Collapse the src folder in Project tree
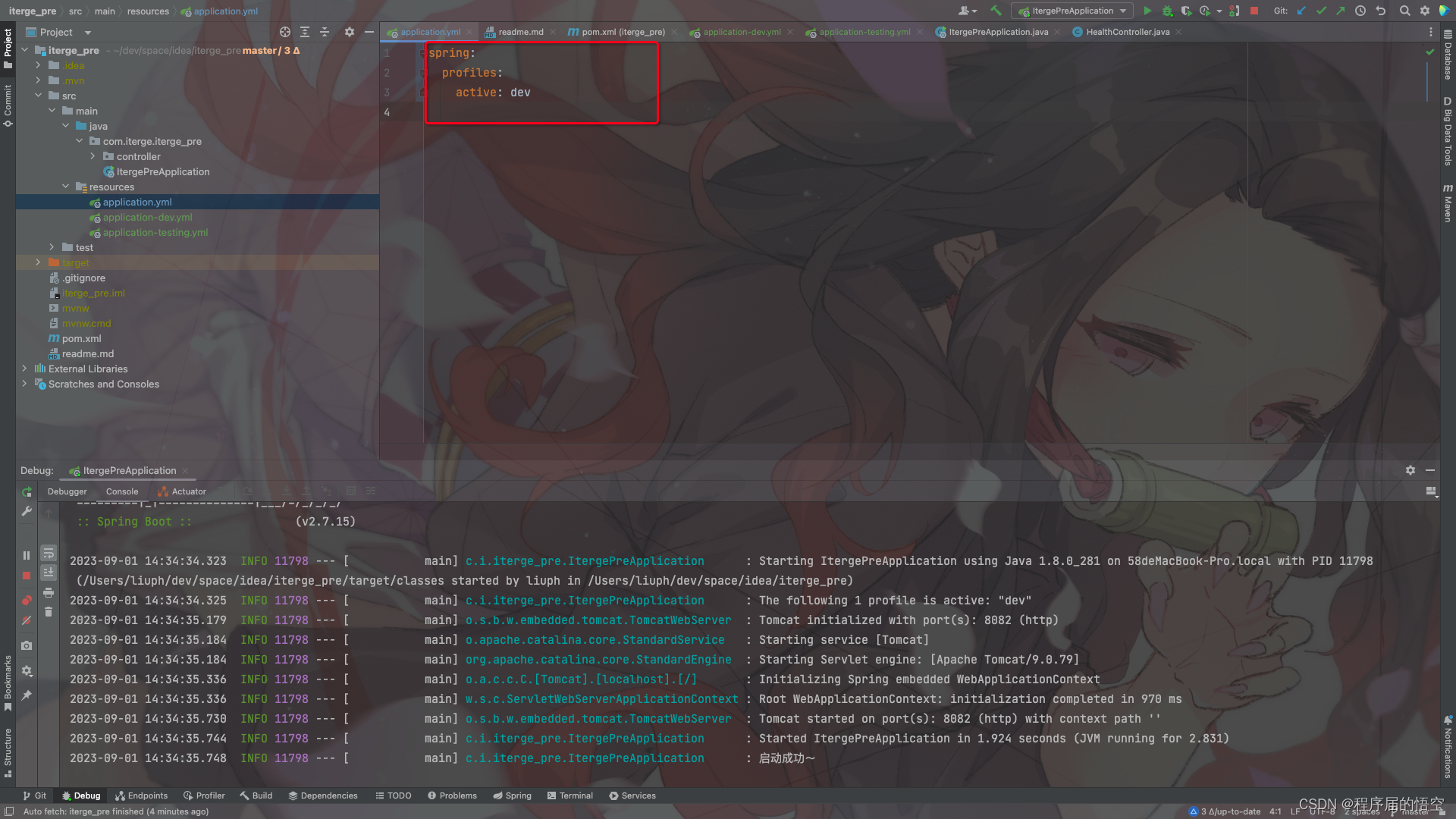 point(39,96)
